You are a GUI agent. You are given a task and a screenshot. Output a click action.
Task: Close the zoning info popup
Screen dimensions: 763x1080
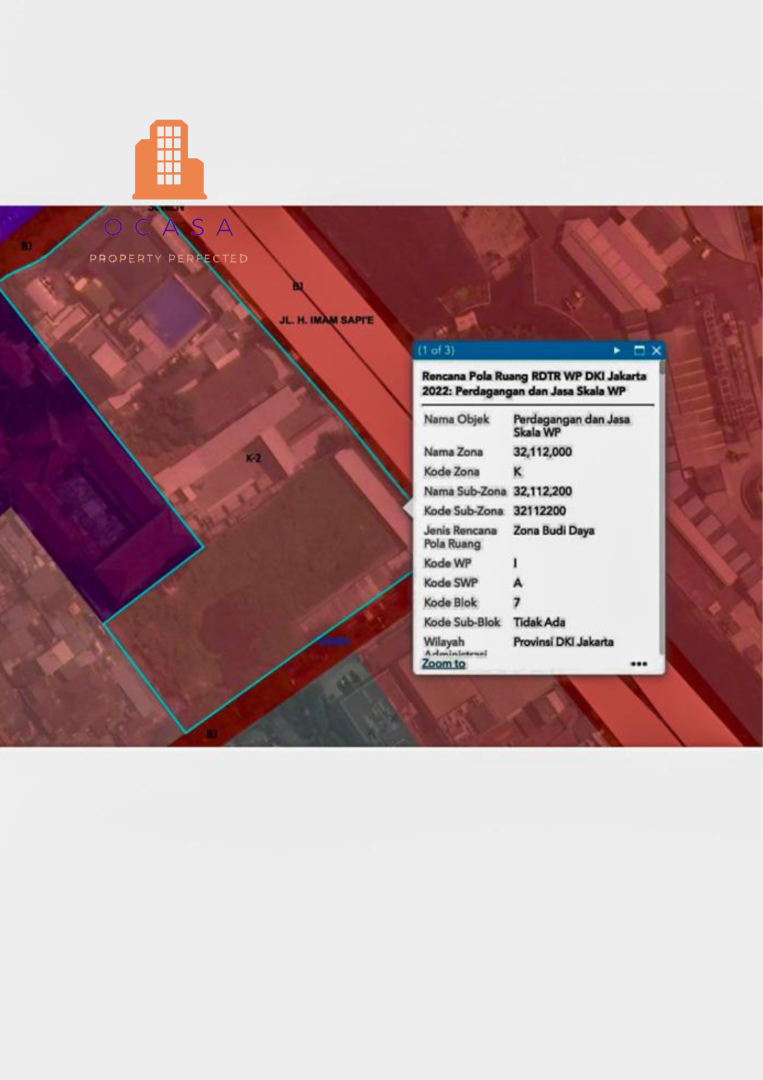tap(656, 351)
